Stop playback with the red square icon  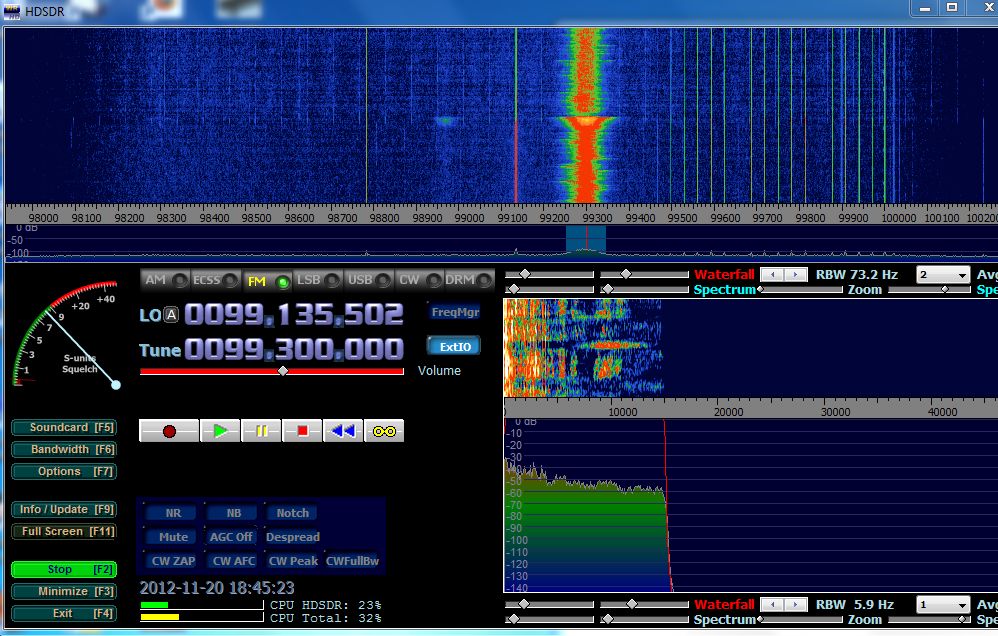[302, 431]
